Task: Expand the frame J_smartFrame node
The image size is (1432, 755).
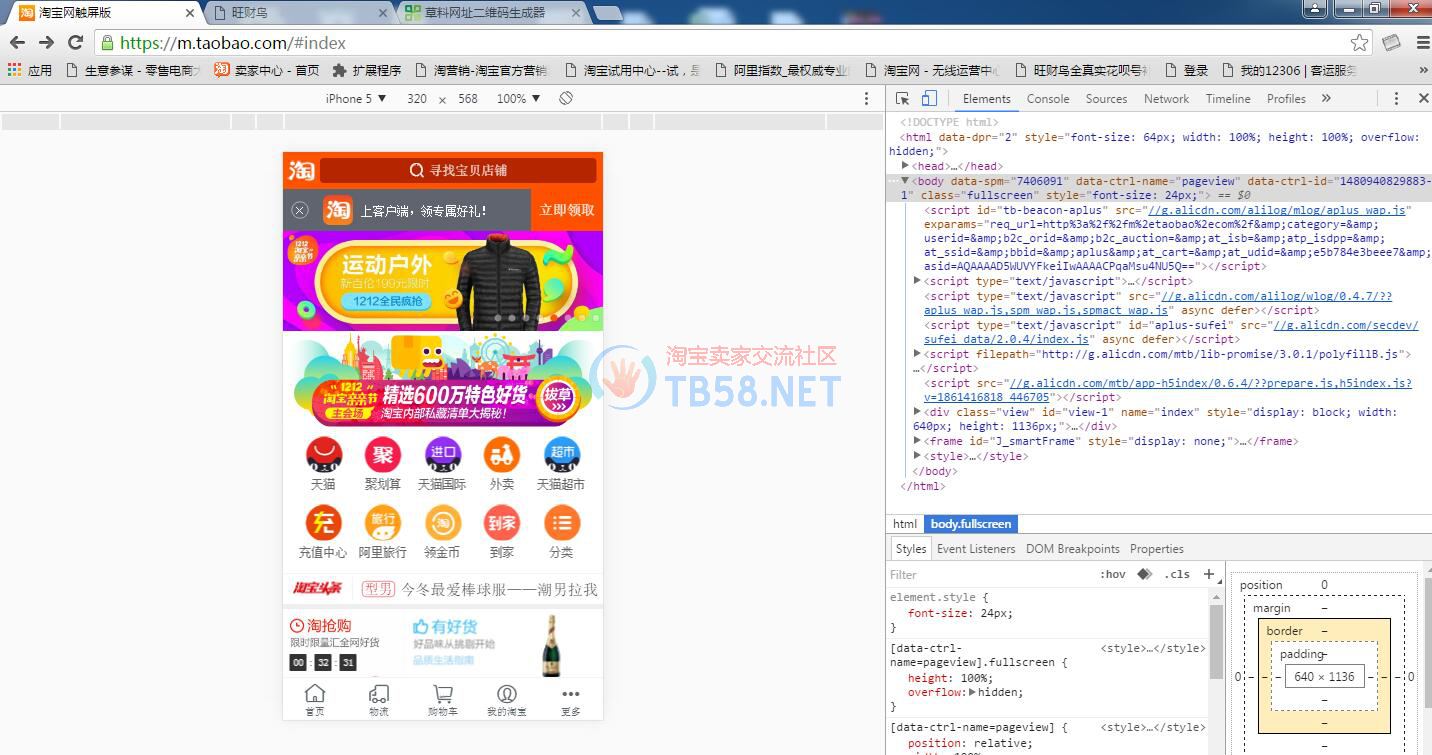Action: coord(918,441)
